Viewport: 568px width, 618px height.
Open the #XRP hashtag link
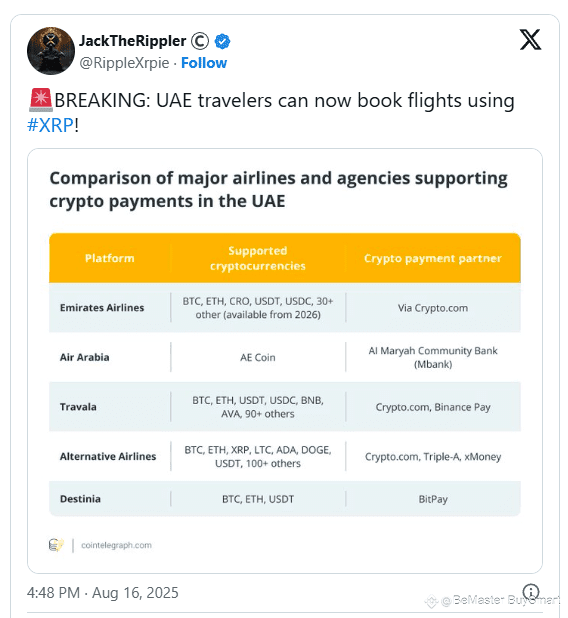point(50,125)
